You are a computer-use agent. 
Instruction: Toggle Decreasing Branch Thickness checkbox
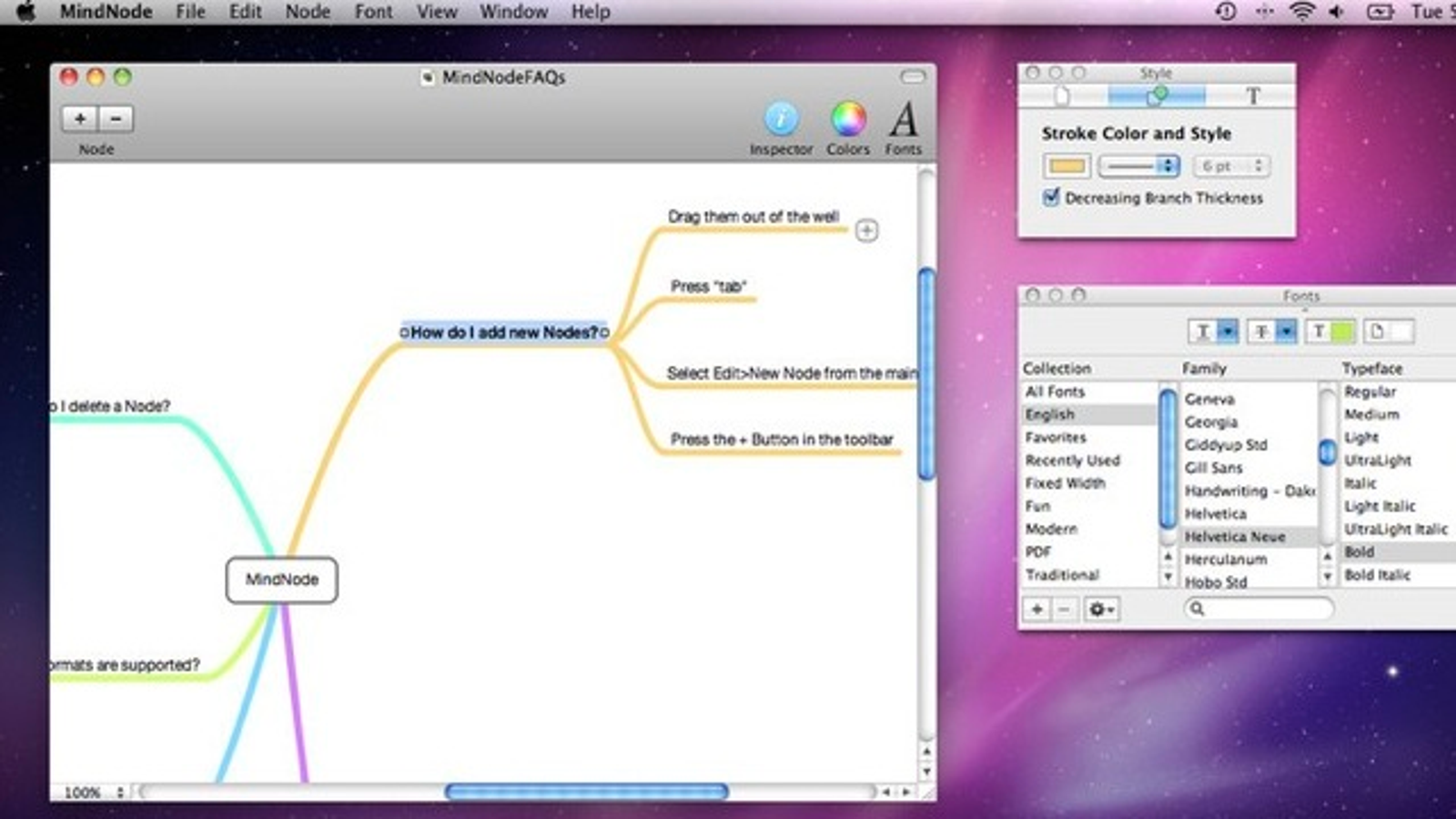click(1051, 197)
